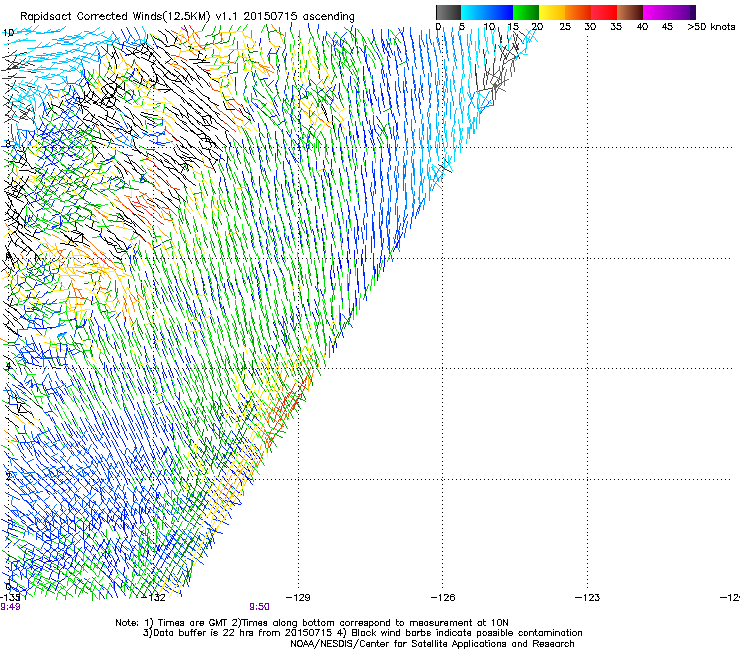This screenshot has width=740, height=650.
Task: Click the orange 25–30 knots legend segment
Action: click(x=578, y=12)
